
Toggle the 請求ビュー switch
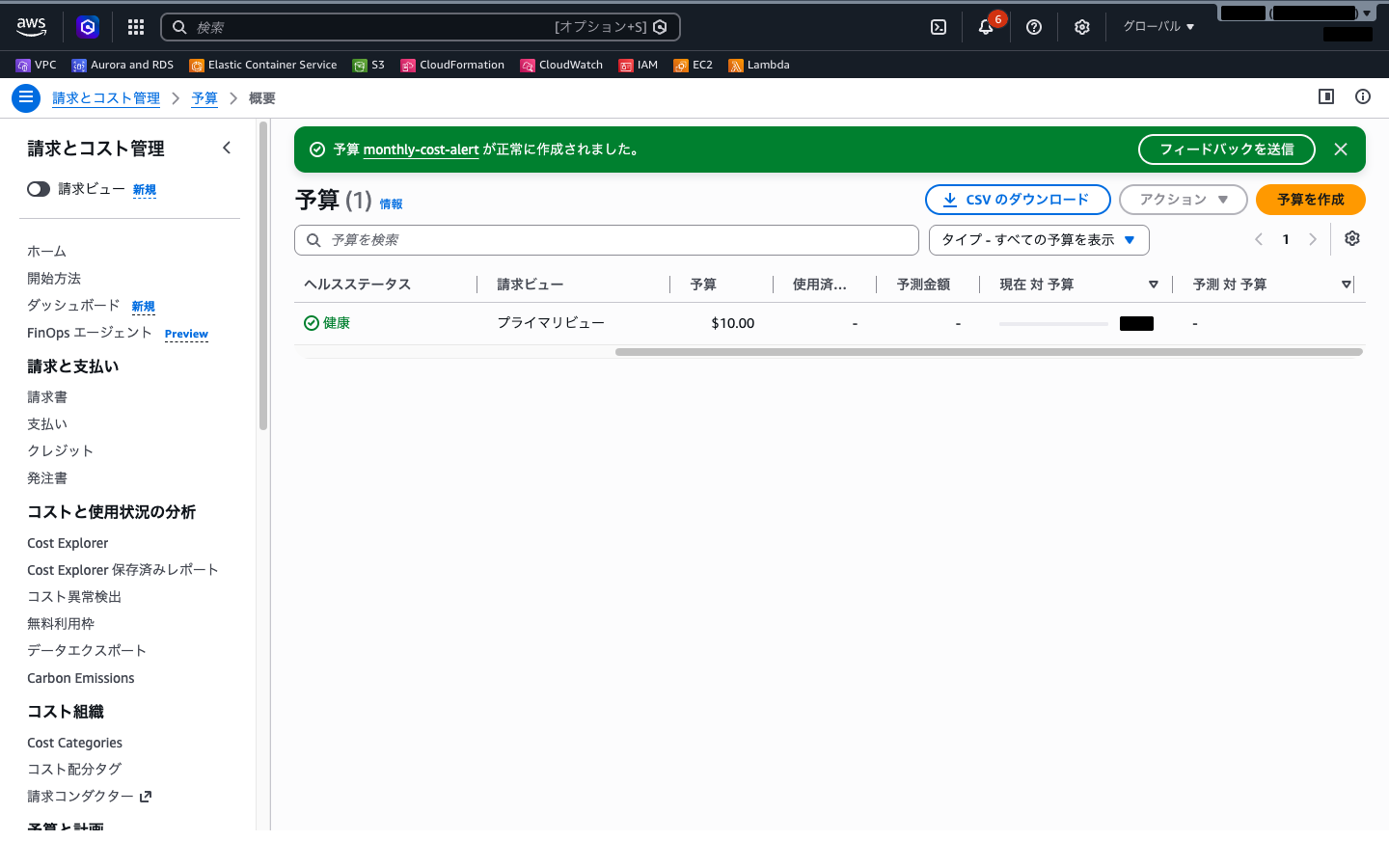39,189
